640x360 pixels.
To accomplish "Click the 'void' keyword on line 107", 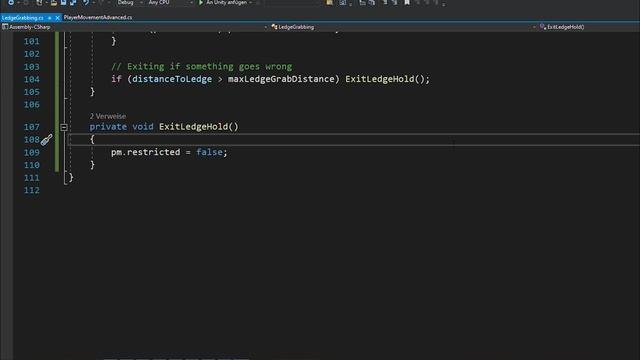I will (143, 127).
